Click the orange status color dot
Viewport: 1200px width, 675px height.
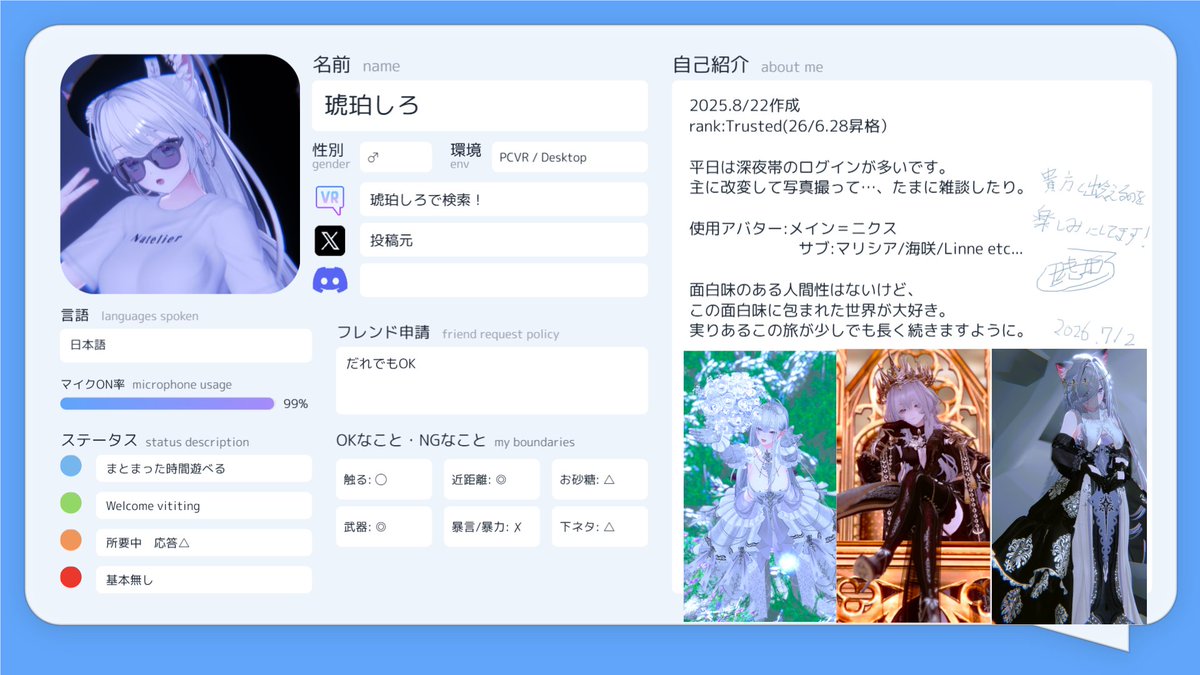point(71,540)
